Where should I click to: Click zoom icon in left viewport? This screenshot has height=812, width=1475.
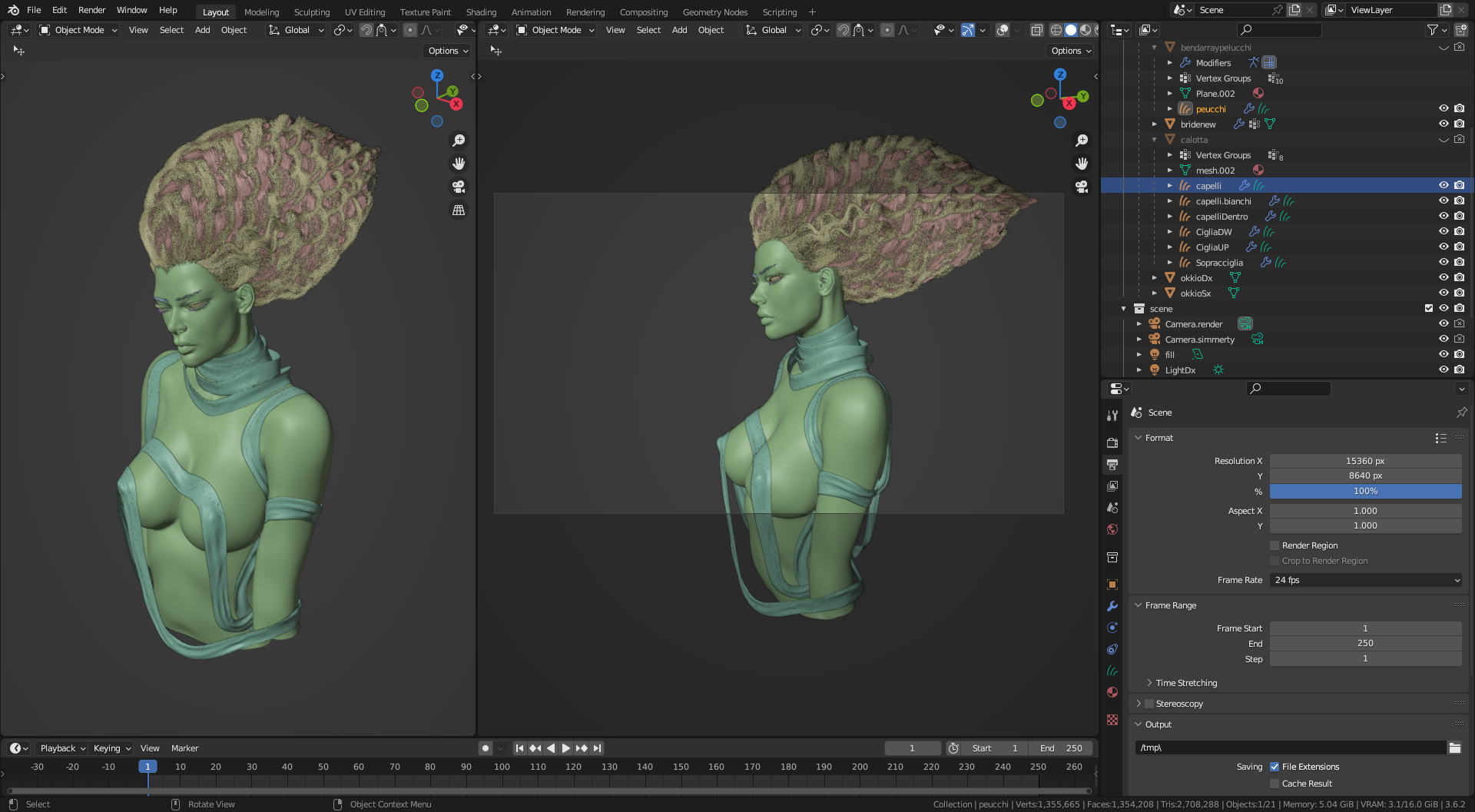(459, 141)
